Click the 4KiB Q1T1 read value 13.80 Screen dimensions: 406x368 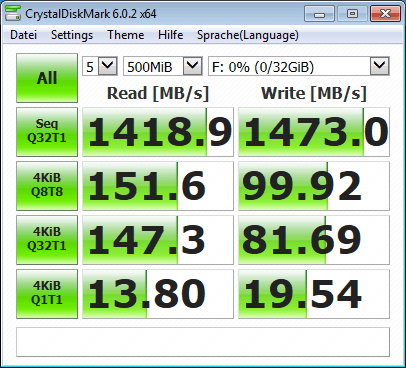coord(158,294)
